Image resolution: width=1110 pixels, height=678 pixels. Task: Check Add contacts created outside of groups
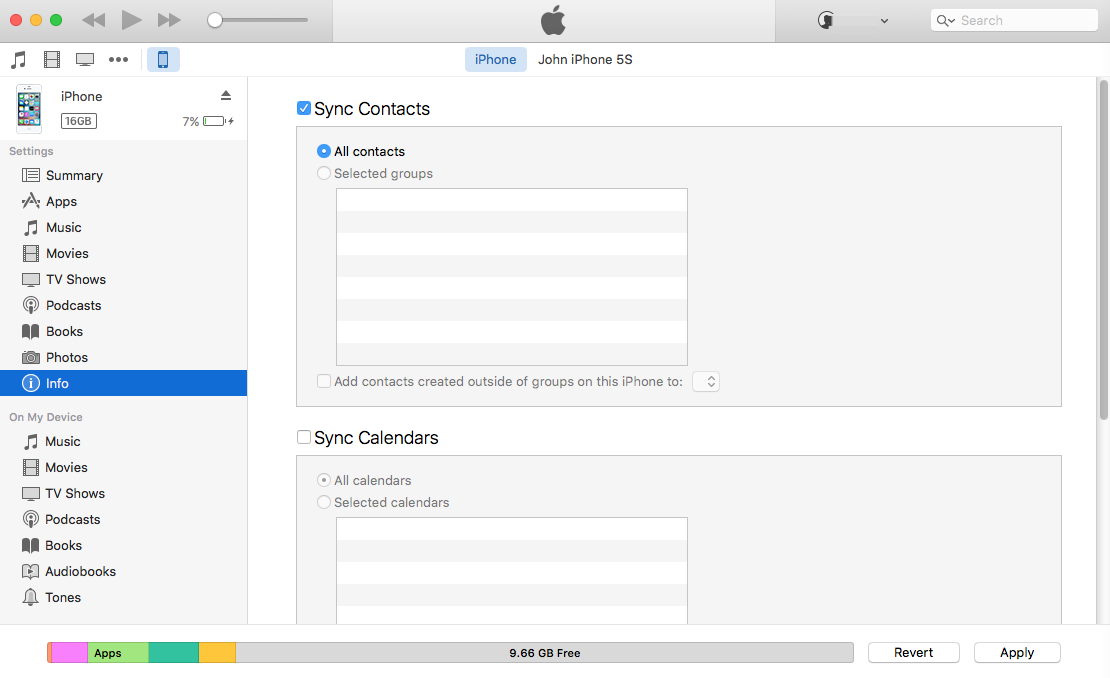click(324, 381)
